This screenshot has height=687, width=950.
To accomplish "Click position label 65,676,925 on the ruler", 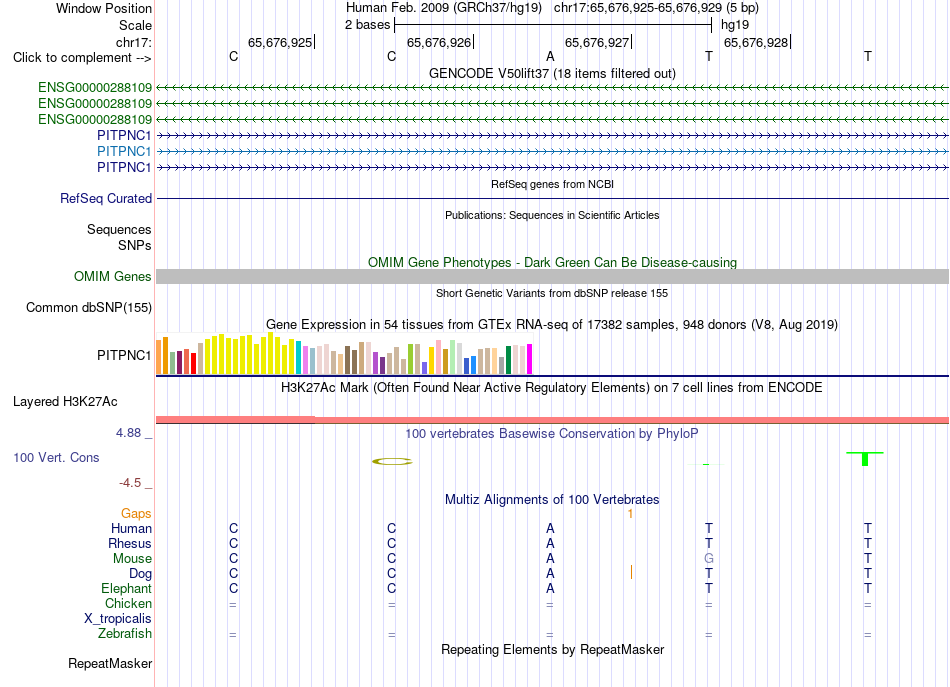I will point(280,42).
